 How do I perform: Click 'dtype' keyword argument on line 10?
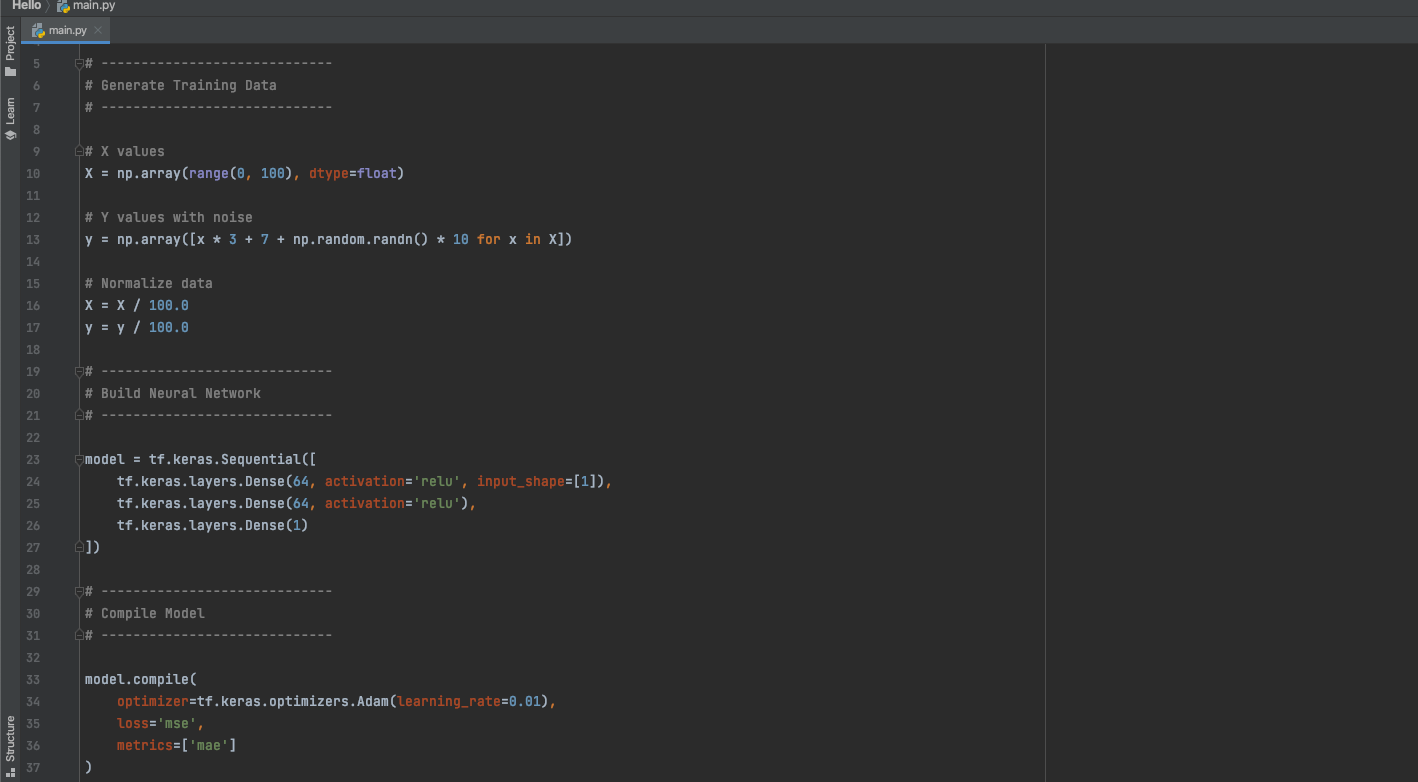(329, 173)
